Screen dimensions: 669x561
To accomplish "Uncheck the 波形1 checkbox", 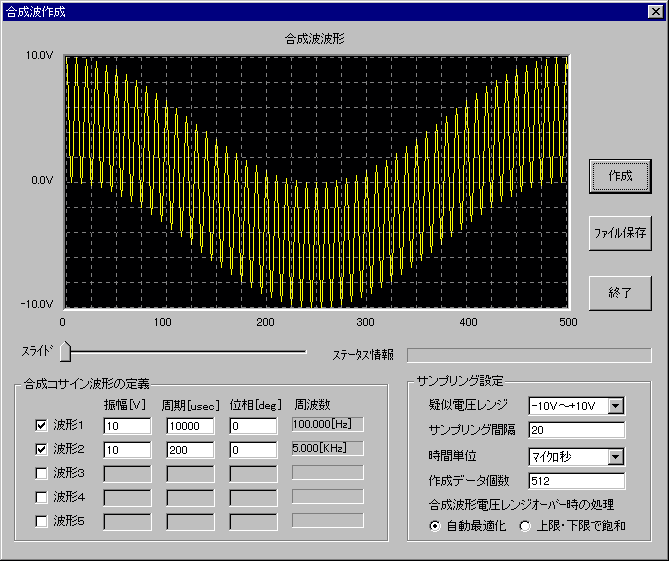I will (x=41, y=425).
